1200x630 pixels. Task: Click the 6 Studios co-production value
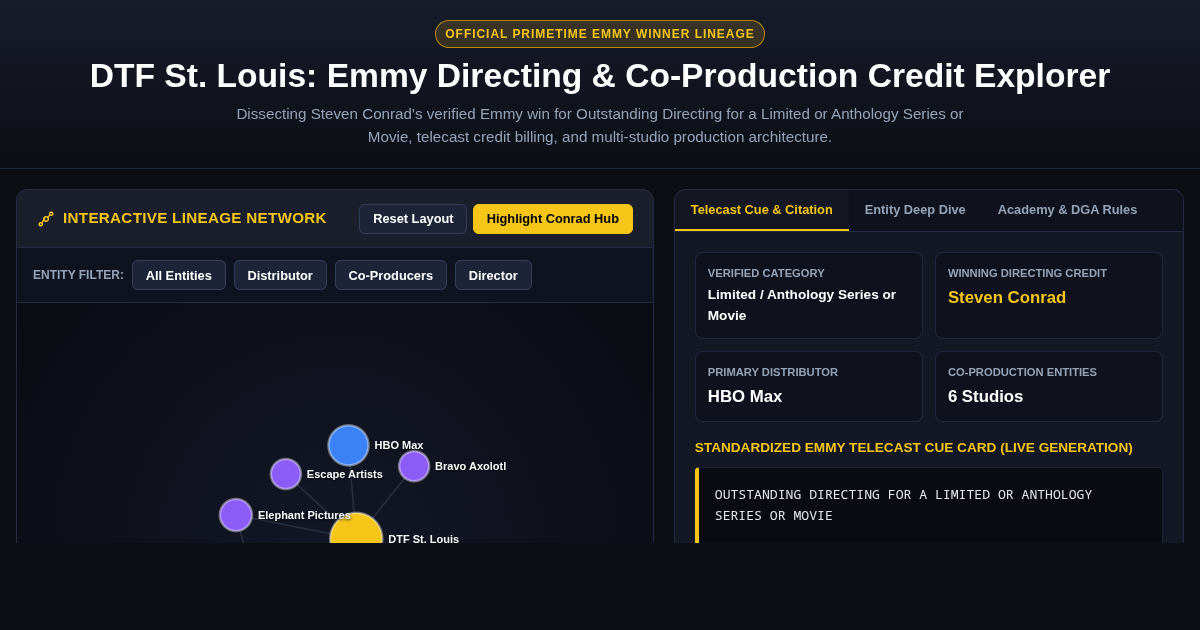(x=985, y=397)
